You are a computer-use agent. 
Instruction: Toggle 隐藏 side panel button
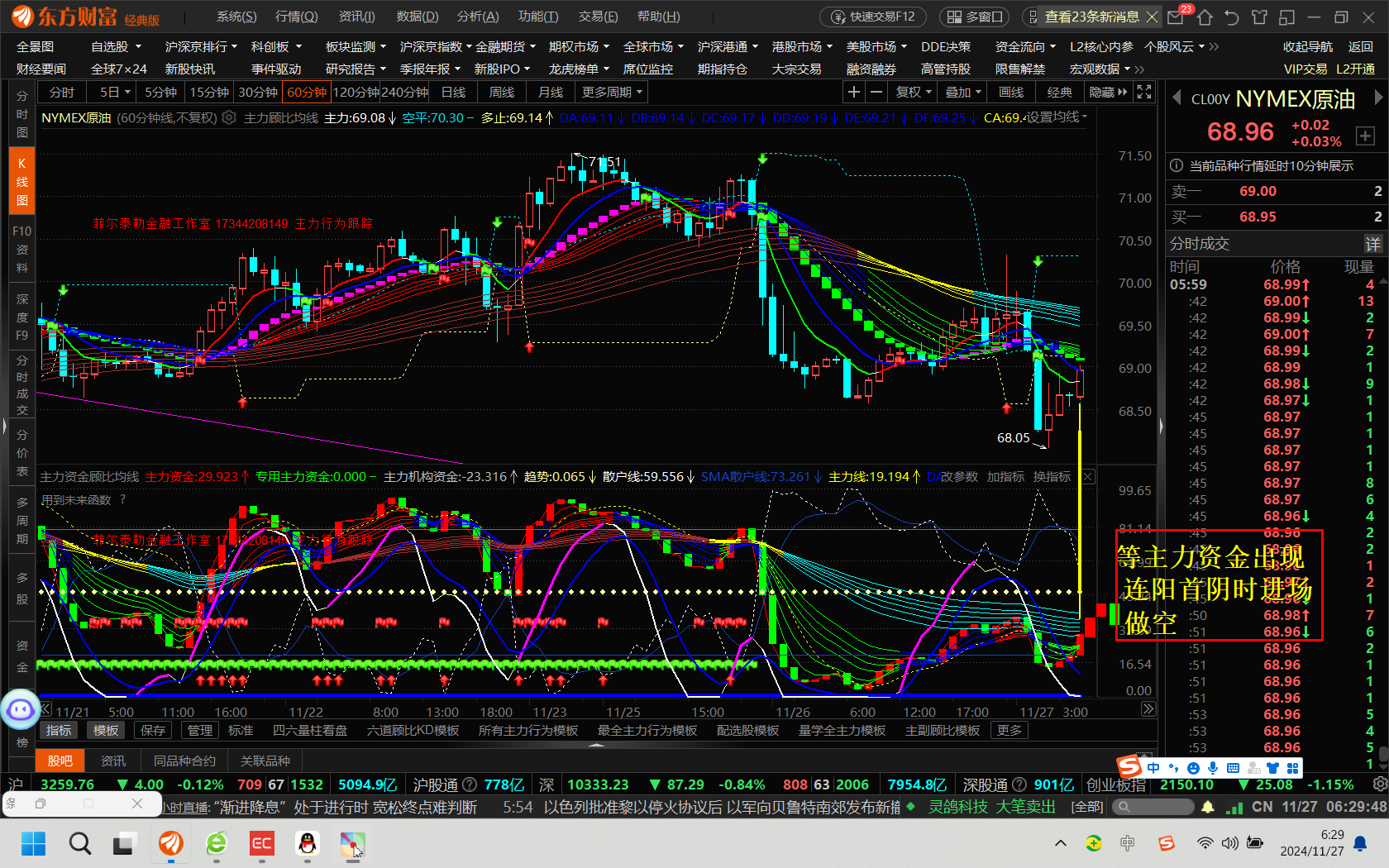coord(1108,92)
